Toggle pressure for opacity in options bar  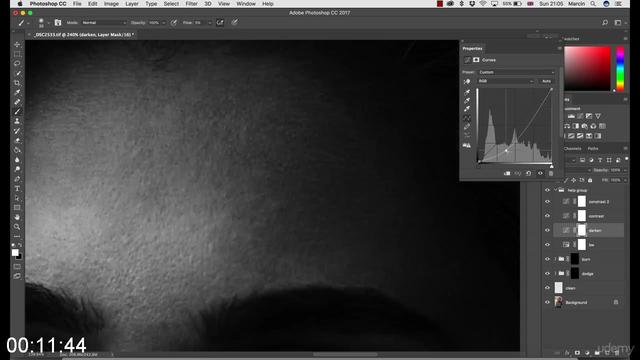pyautogui.click(x=174, y=23)
